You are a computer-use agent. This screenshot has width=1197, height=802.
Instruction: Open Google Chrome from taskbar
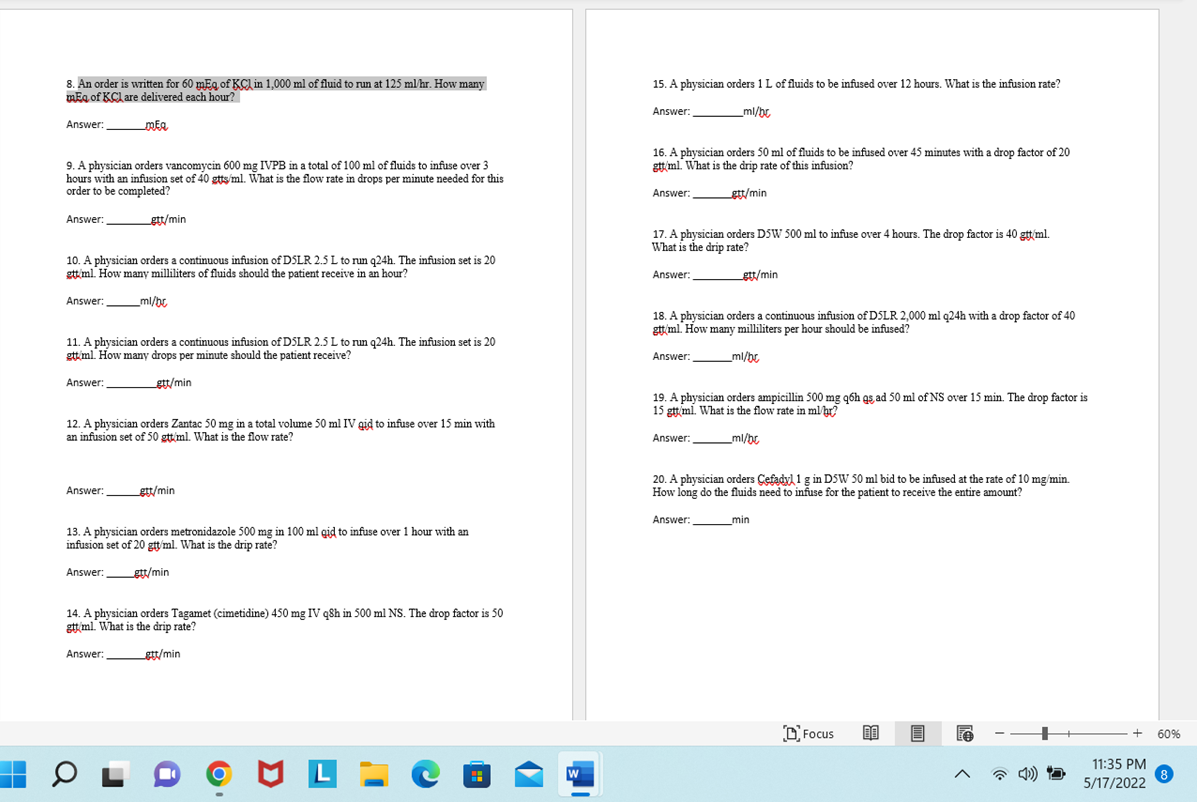pos(218,775)
